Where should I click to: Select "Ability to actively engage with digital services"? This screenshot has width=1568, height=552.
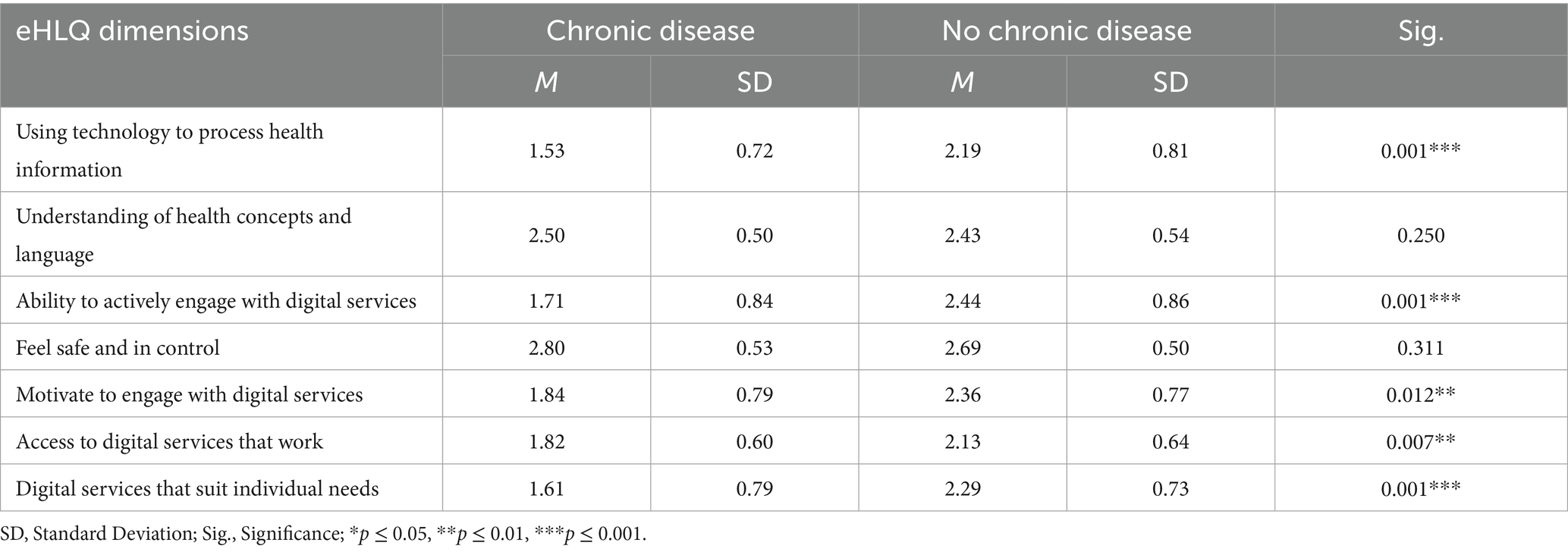coord(216,301)
